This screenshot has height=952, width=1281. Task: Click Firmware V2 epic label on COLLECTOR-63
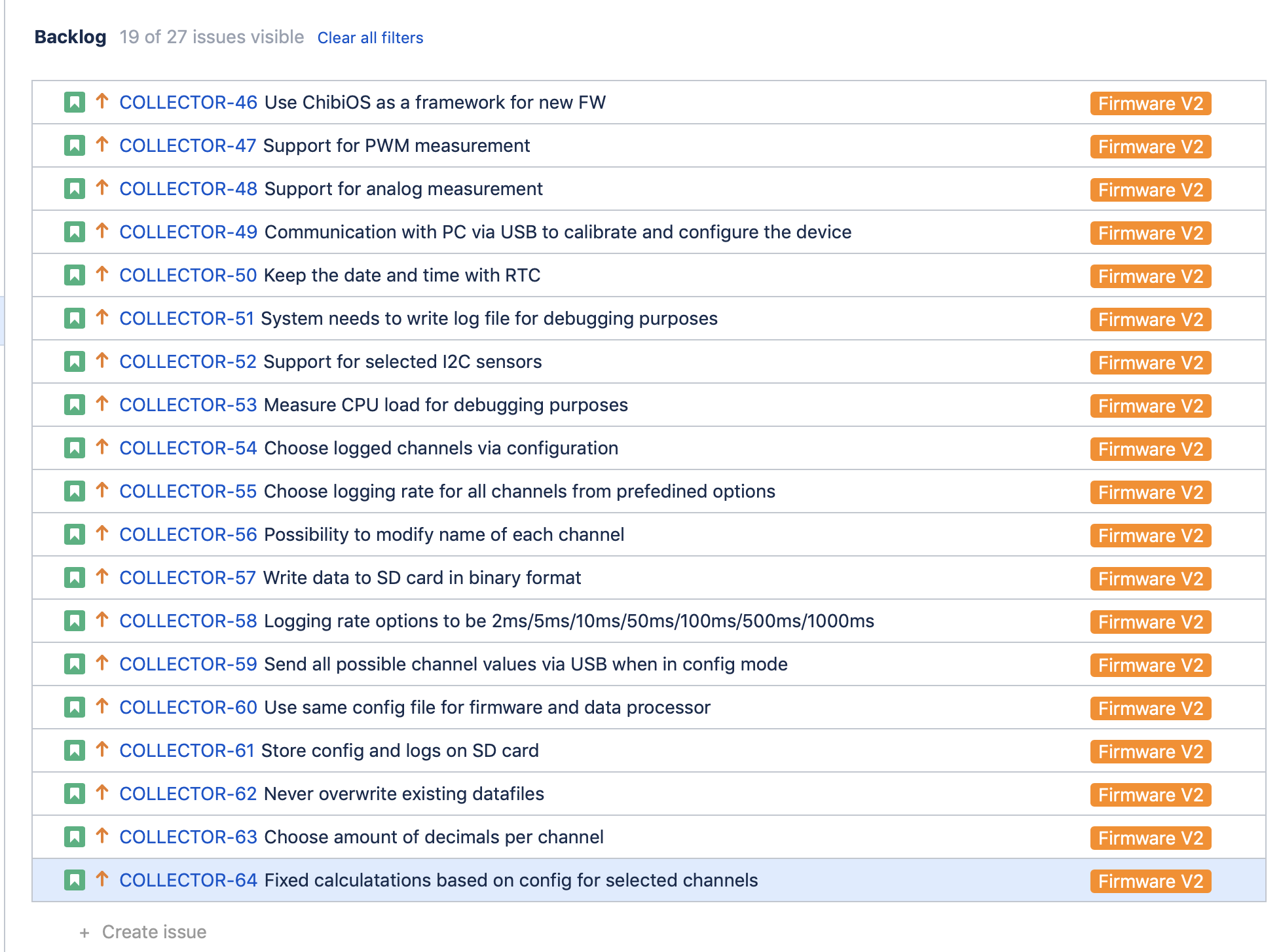[x=1151, y=838]
